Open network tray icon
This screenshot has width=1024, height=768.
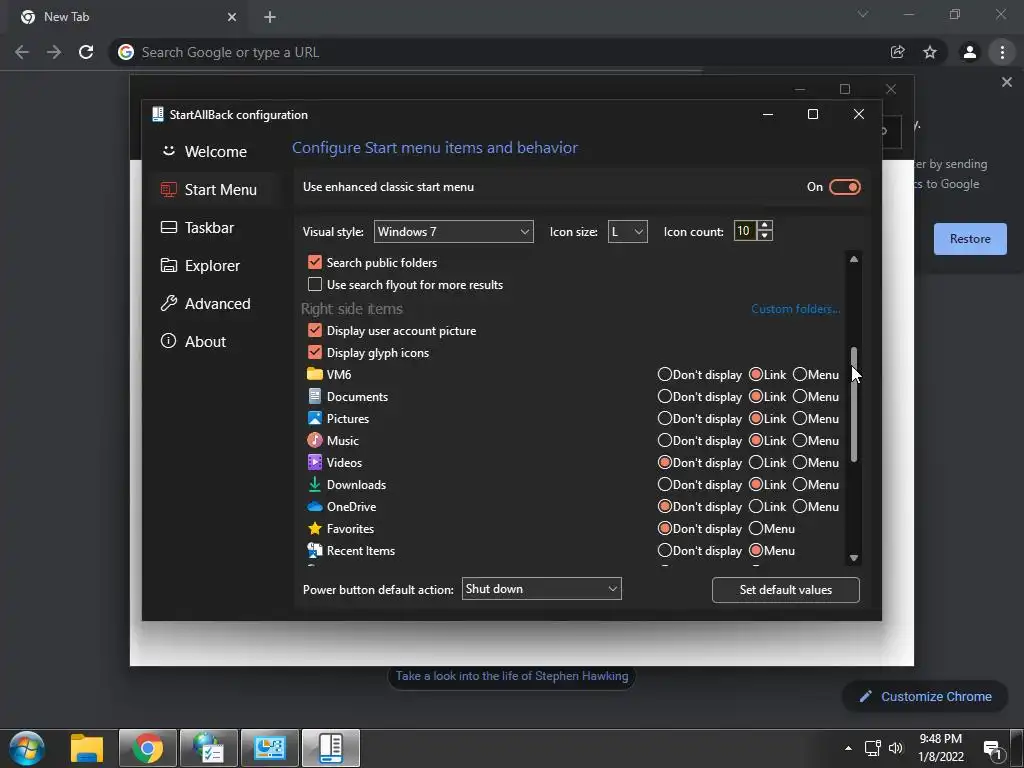point(872,748)
